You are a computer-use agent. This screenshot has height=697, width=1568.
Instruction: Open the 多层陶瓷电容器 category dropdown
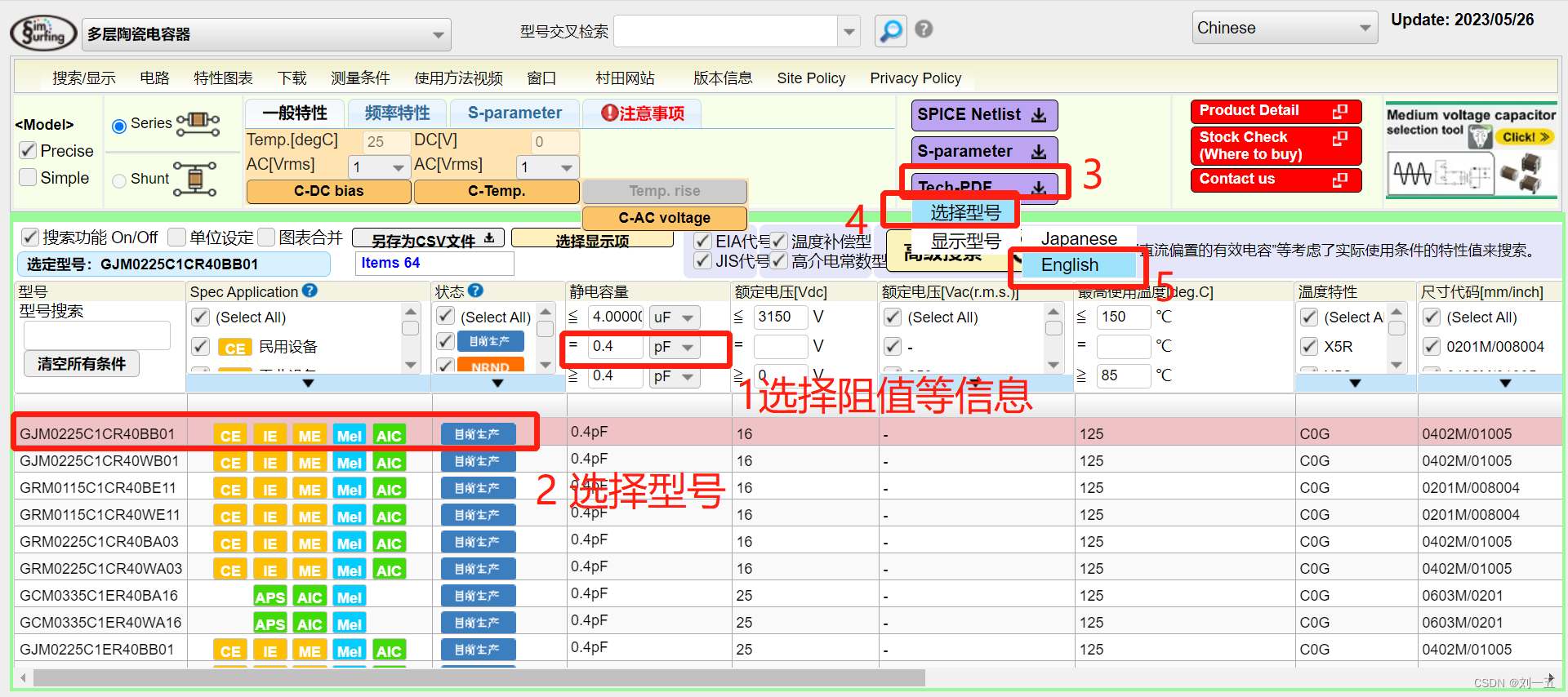[266, 34]
